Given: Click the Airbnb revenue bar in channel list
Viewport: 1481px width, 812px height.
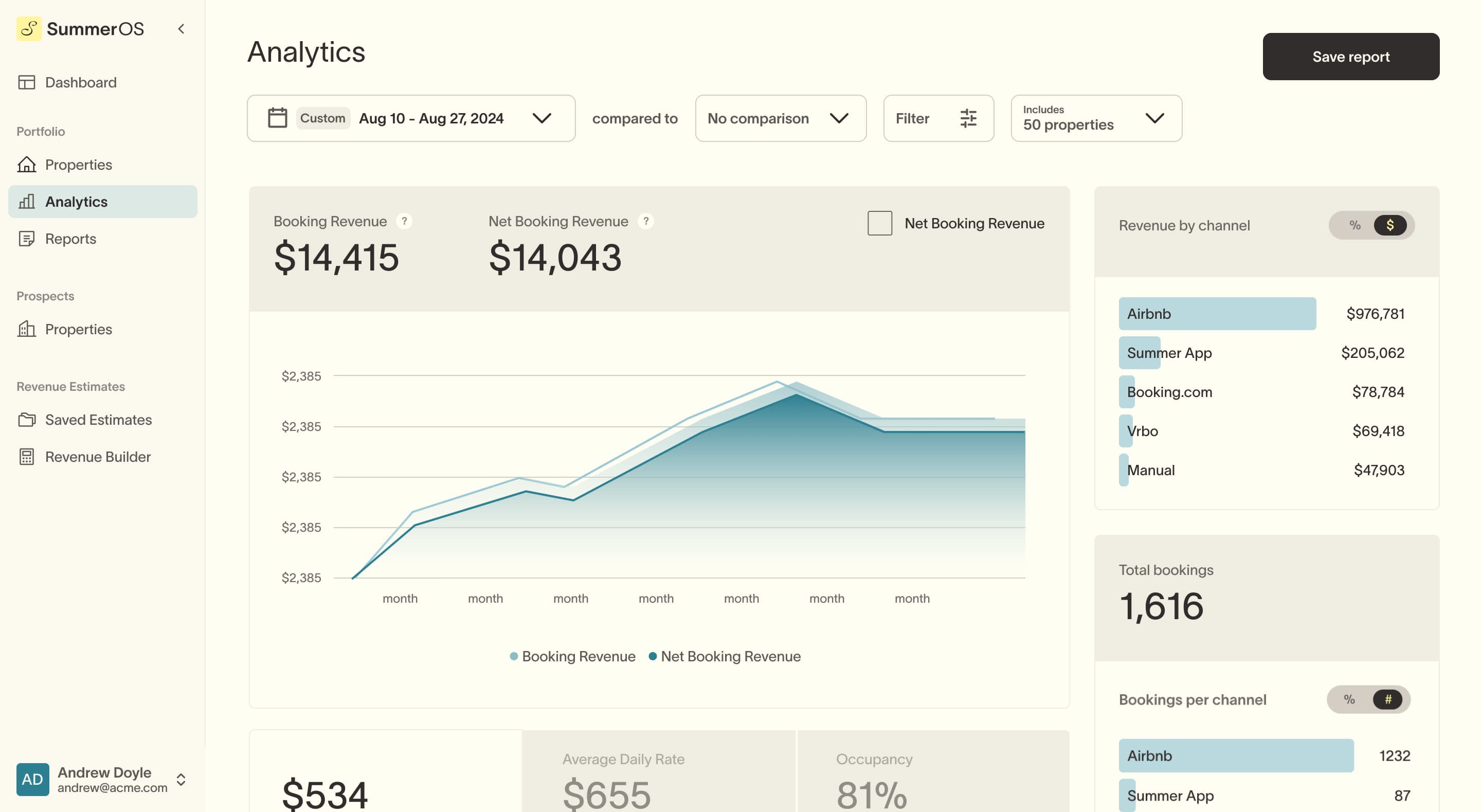Looking at the screenshot, I should pyautogui.click(x=1217, y=313).
